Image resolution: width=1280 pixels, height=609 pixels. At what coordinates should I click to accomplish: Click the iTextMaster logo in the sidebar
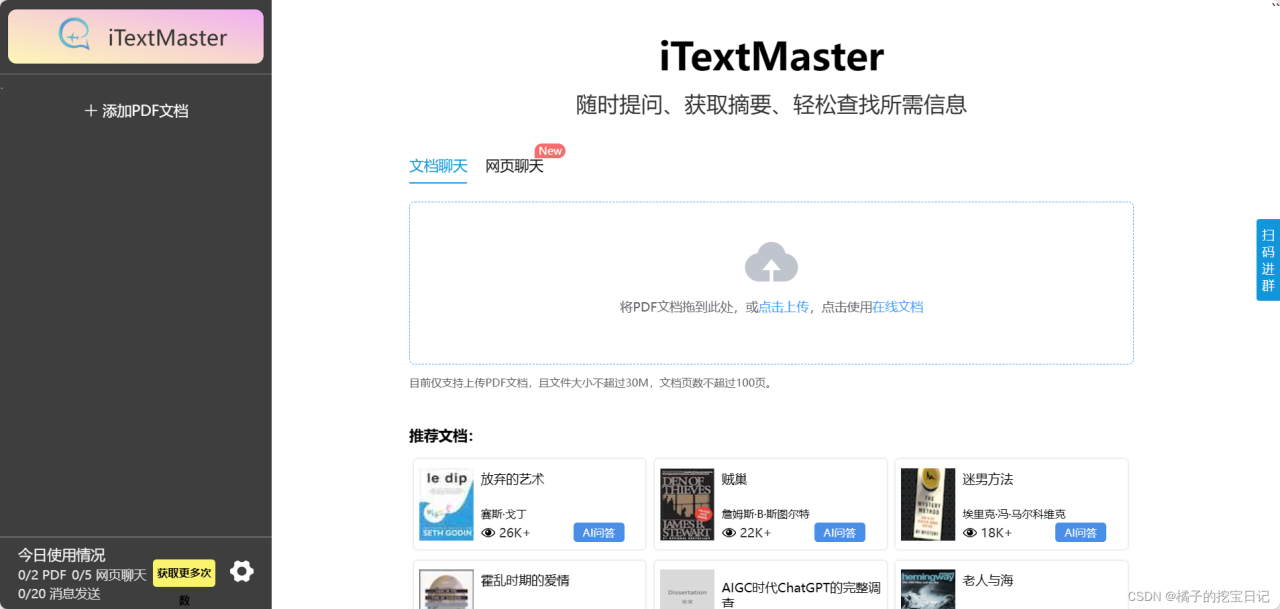[x=136, y=37]
